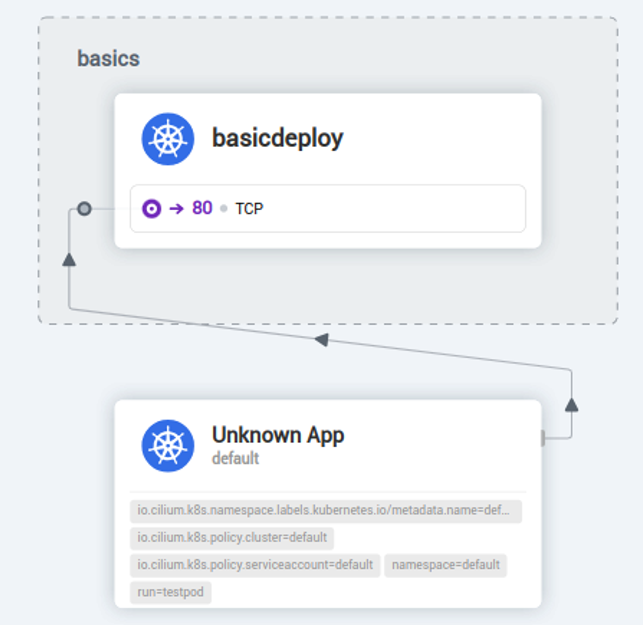Viewport: 643px width, 625px height.
Task: Click the arrowhead on the right vertical line
Action: coord(571,404)
